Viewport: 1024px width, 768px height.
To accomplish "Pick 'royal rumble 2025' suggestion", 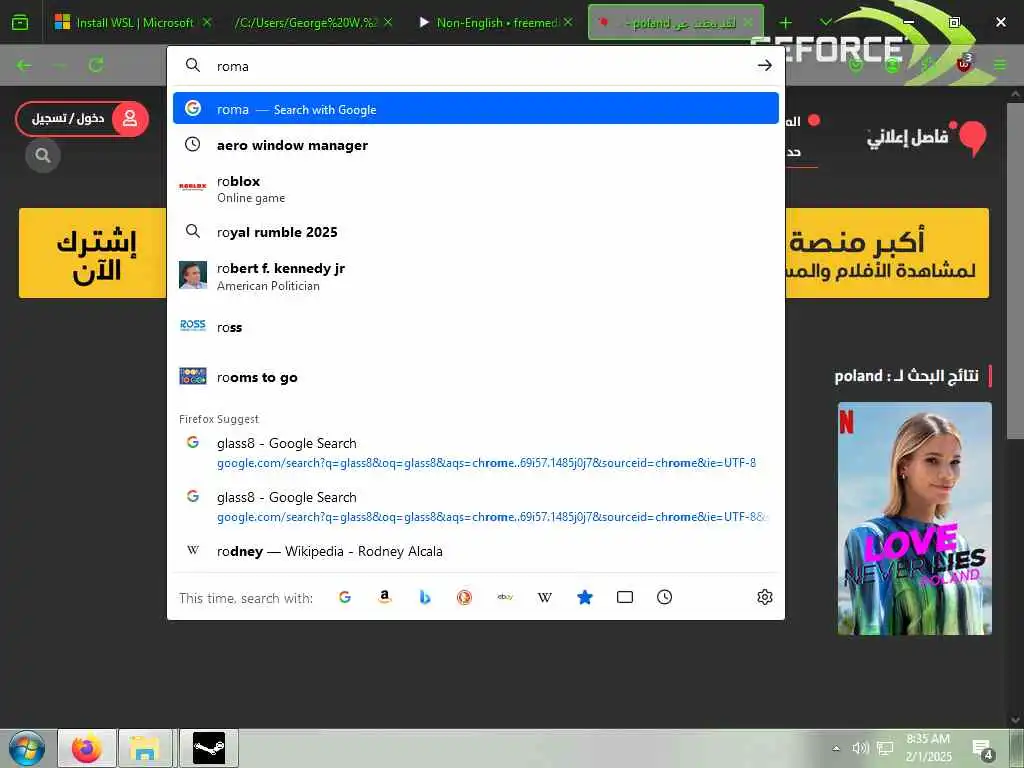I will click(475, 232).
